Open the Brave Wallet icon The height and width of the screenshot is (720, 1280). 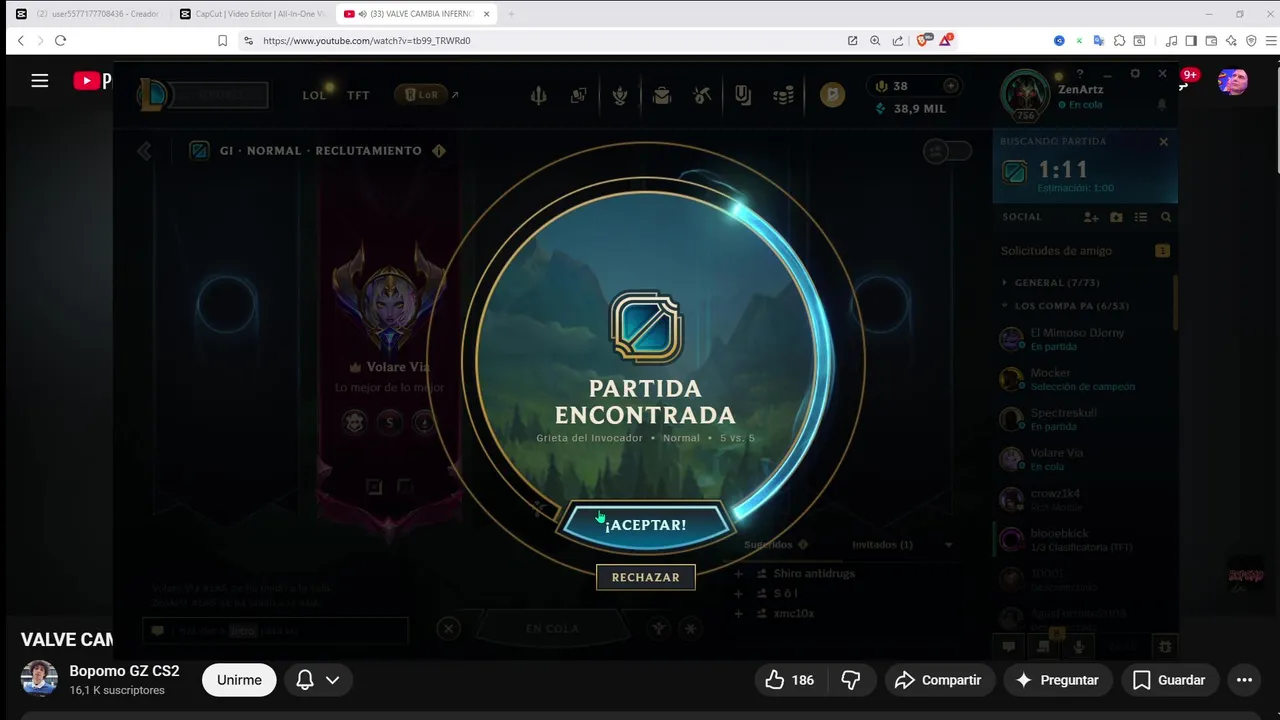coord(1211,41)
